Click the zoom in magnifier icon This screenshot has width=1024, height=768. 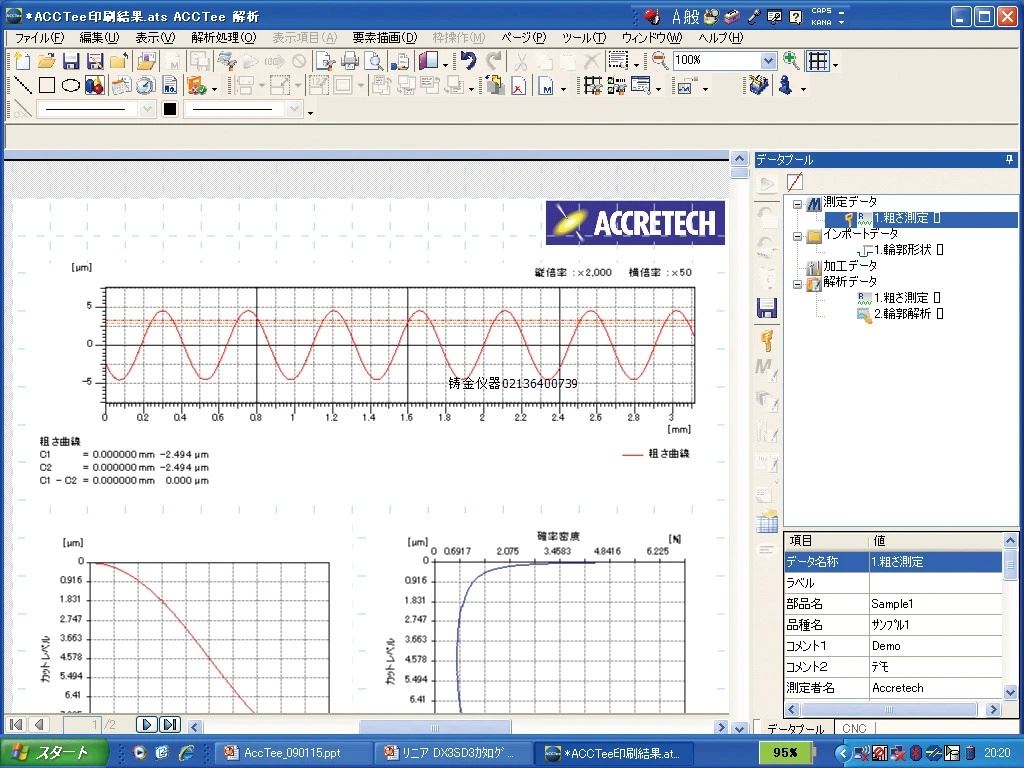(x=791, y=61)
